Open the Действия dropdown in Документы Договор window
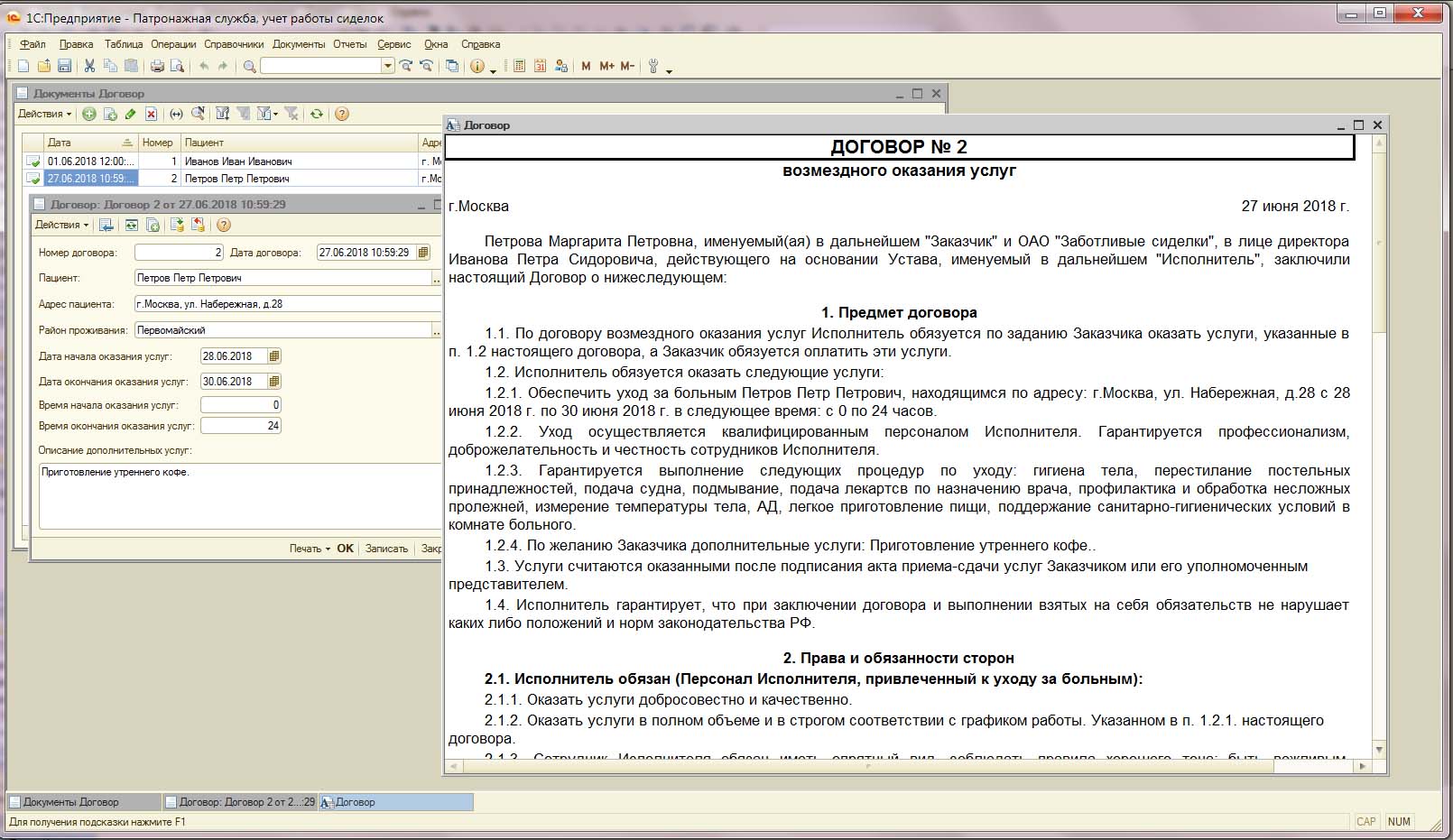 [45, 114]
